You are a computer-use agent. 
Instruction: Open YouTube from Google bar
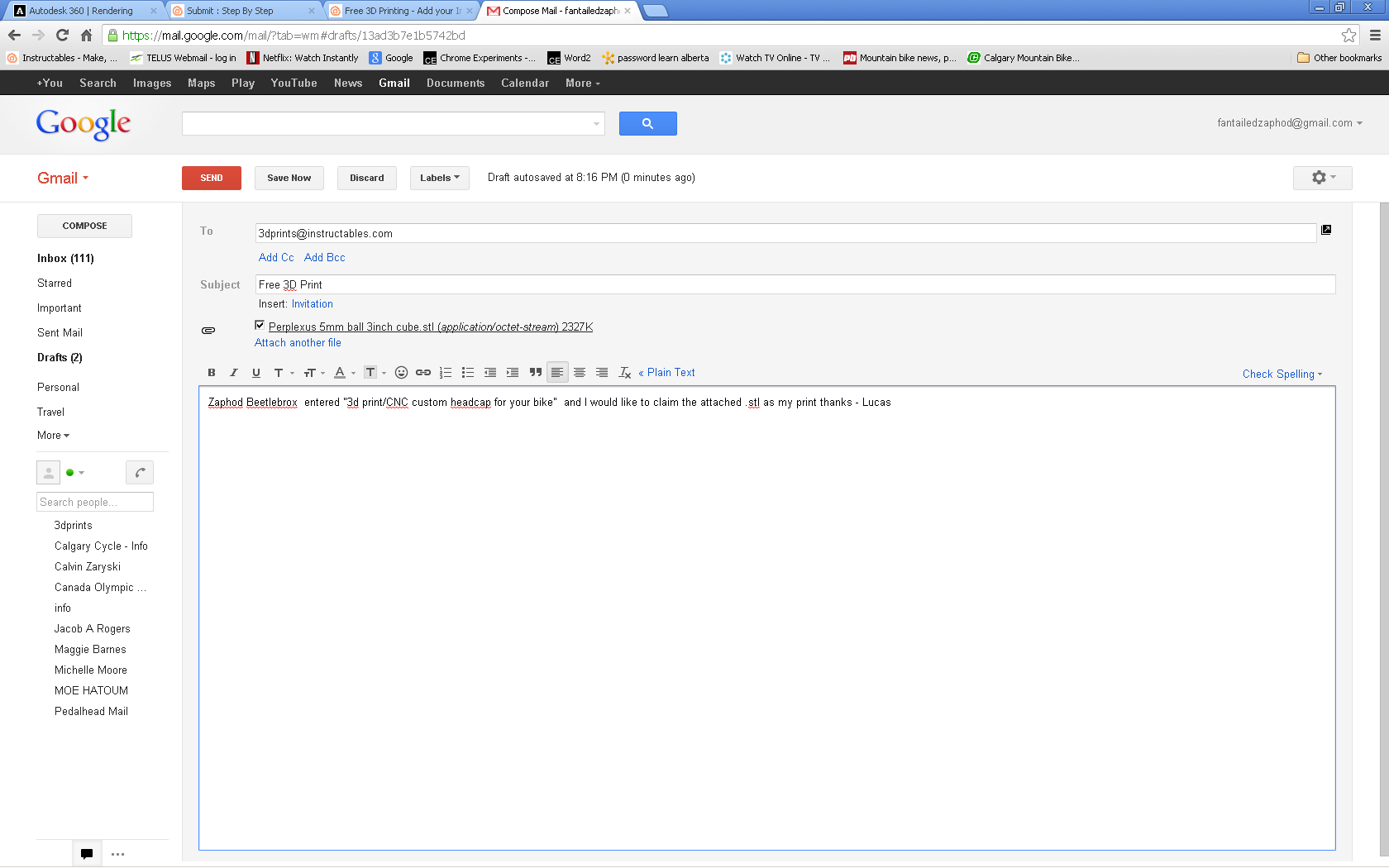point(294,83)
